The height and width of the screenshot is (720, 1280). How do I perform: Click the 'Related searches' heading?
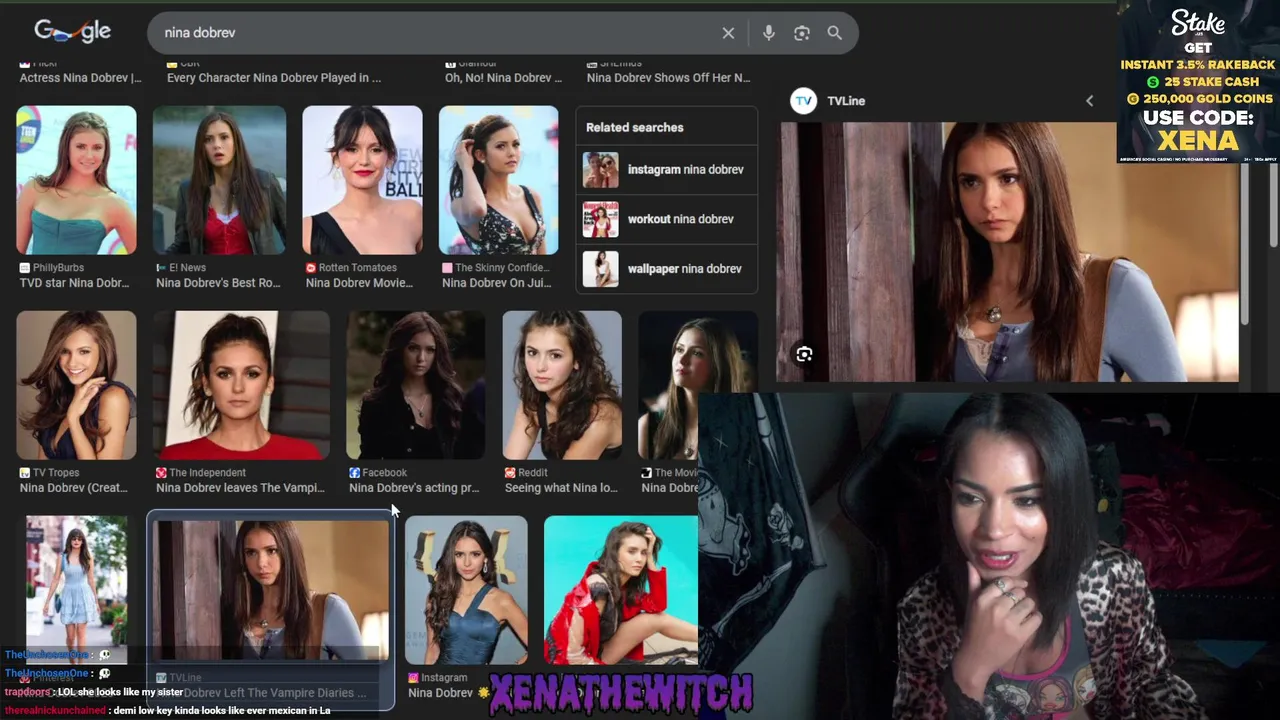tap(634, 128)
